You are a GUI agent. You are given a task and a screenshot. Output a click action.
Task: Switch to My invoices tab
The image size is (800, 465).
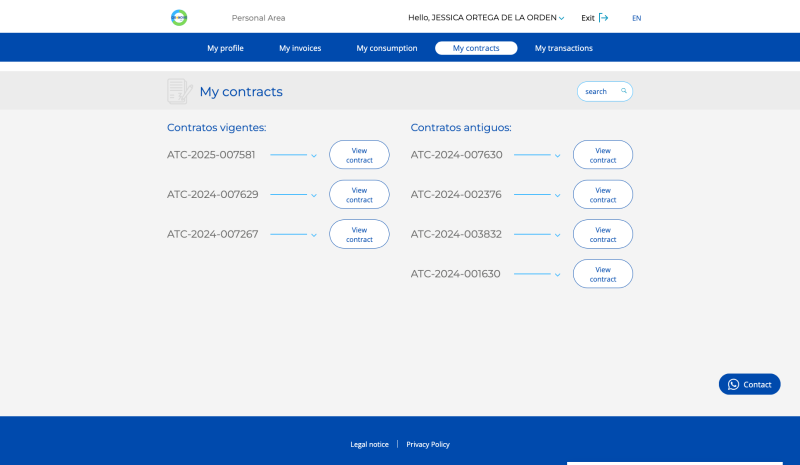click(300, 48)
